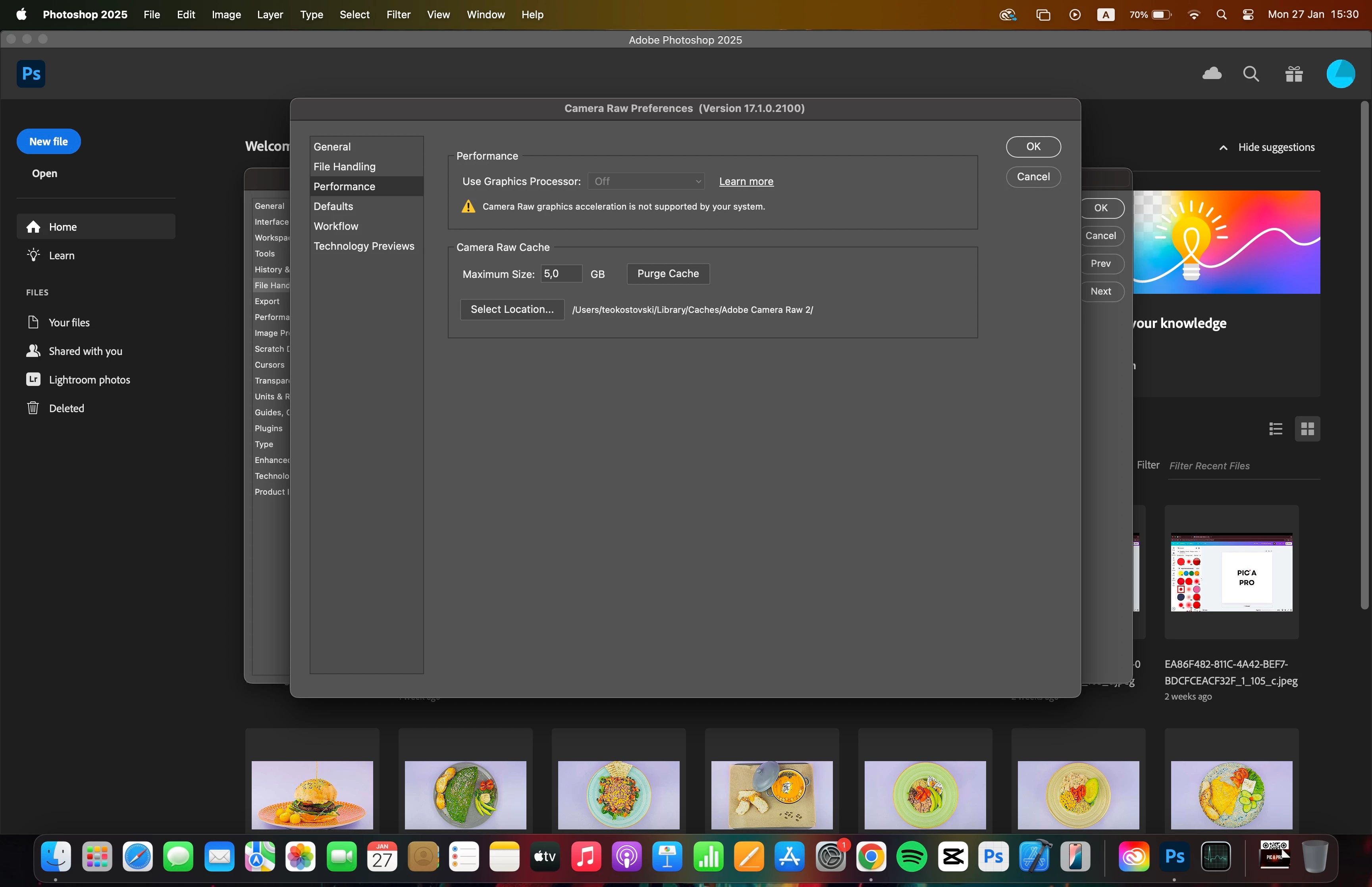The height and width of the screenshot is (887, 1372).
Task: Switch recent files to grid view
Action: coord(1307,428)
